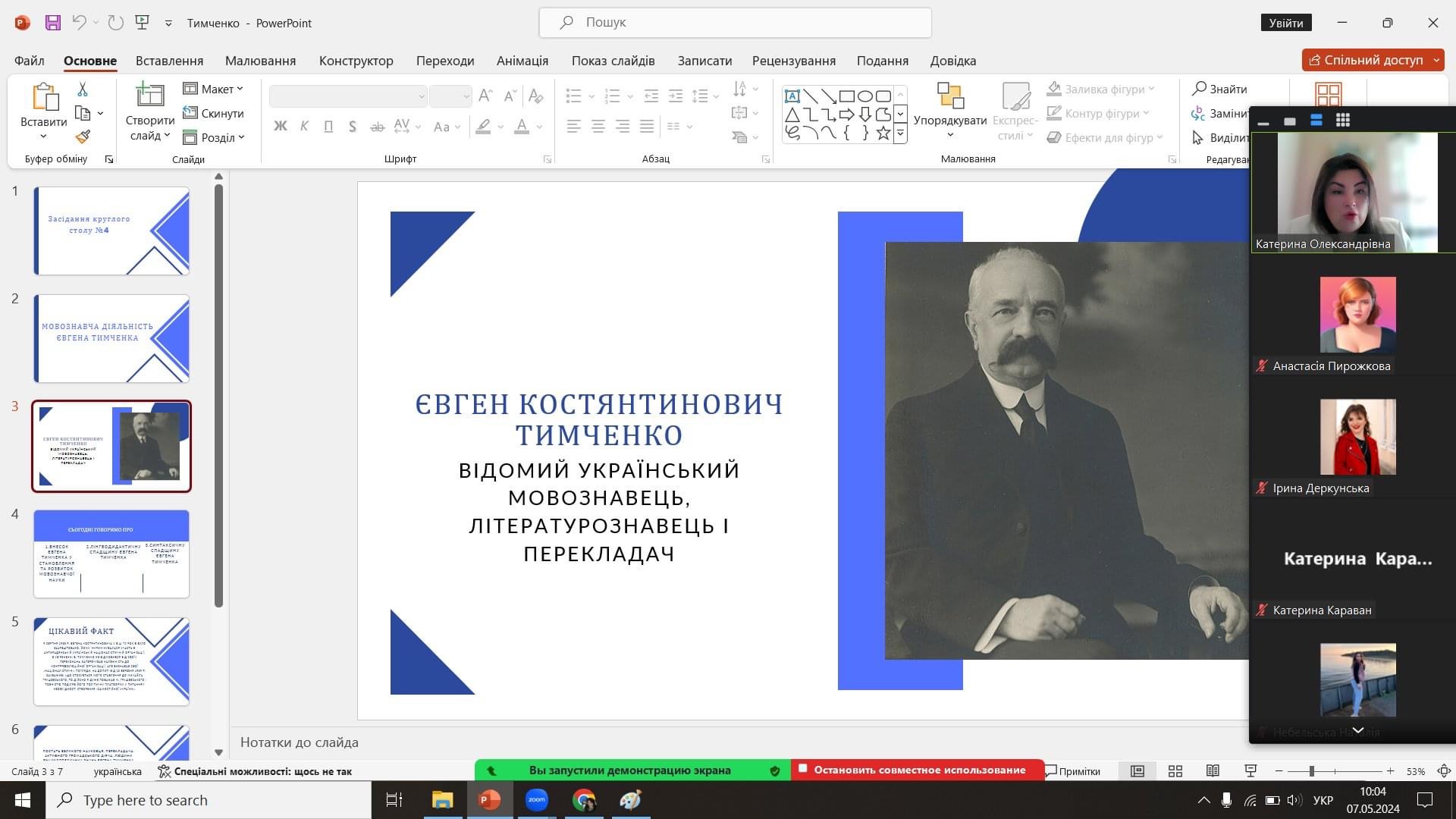1456x819 pixels.
Task: Click Знайти find button
Action: point(1219,89)
